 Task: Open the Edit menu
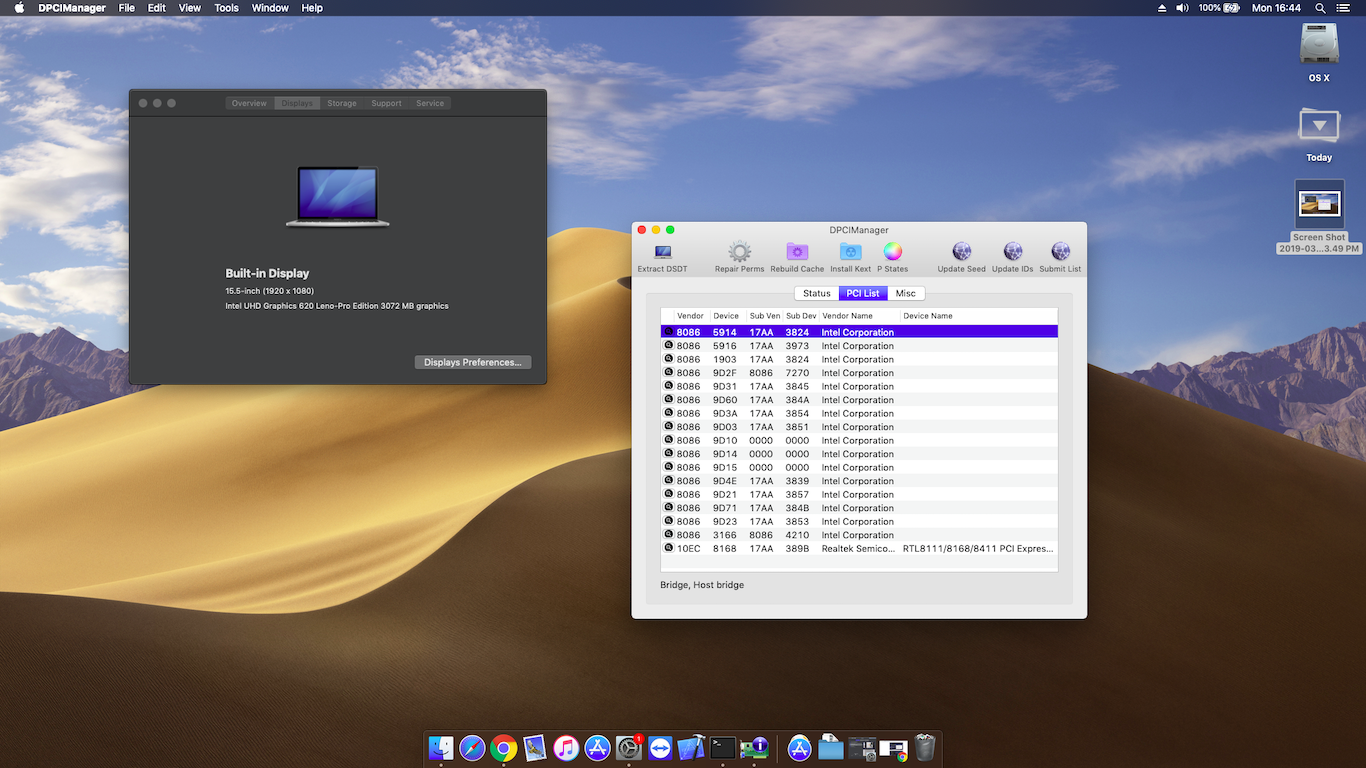157,8
